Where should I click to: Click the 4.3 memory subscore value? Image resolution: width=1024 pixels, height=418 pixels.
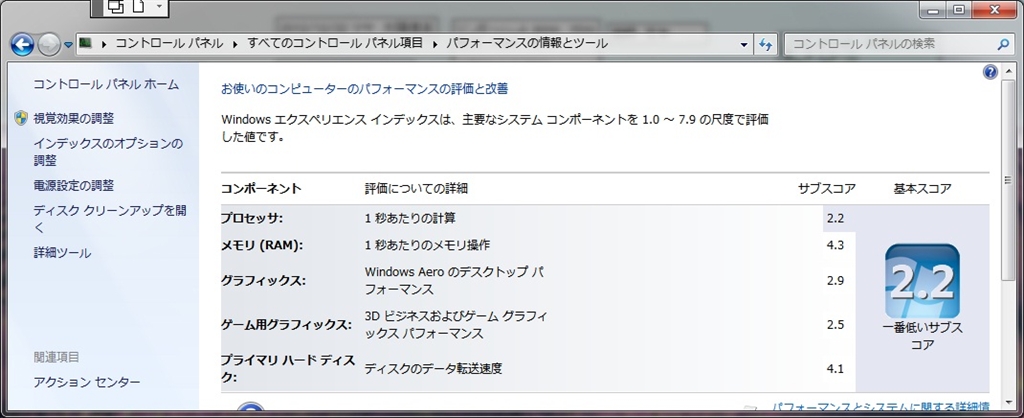(835, 246)
